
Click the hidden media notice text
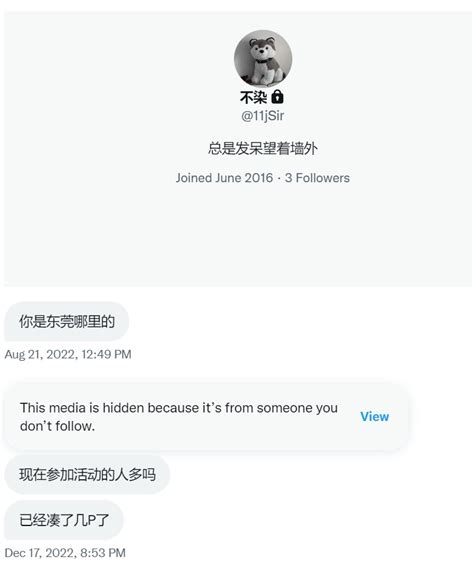tap(179, 417)
